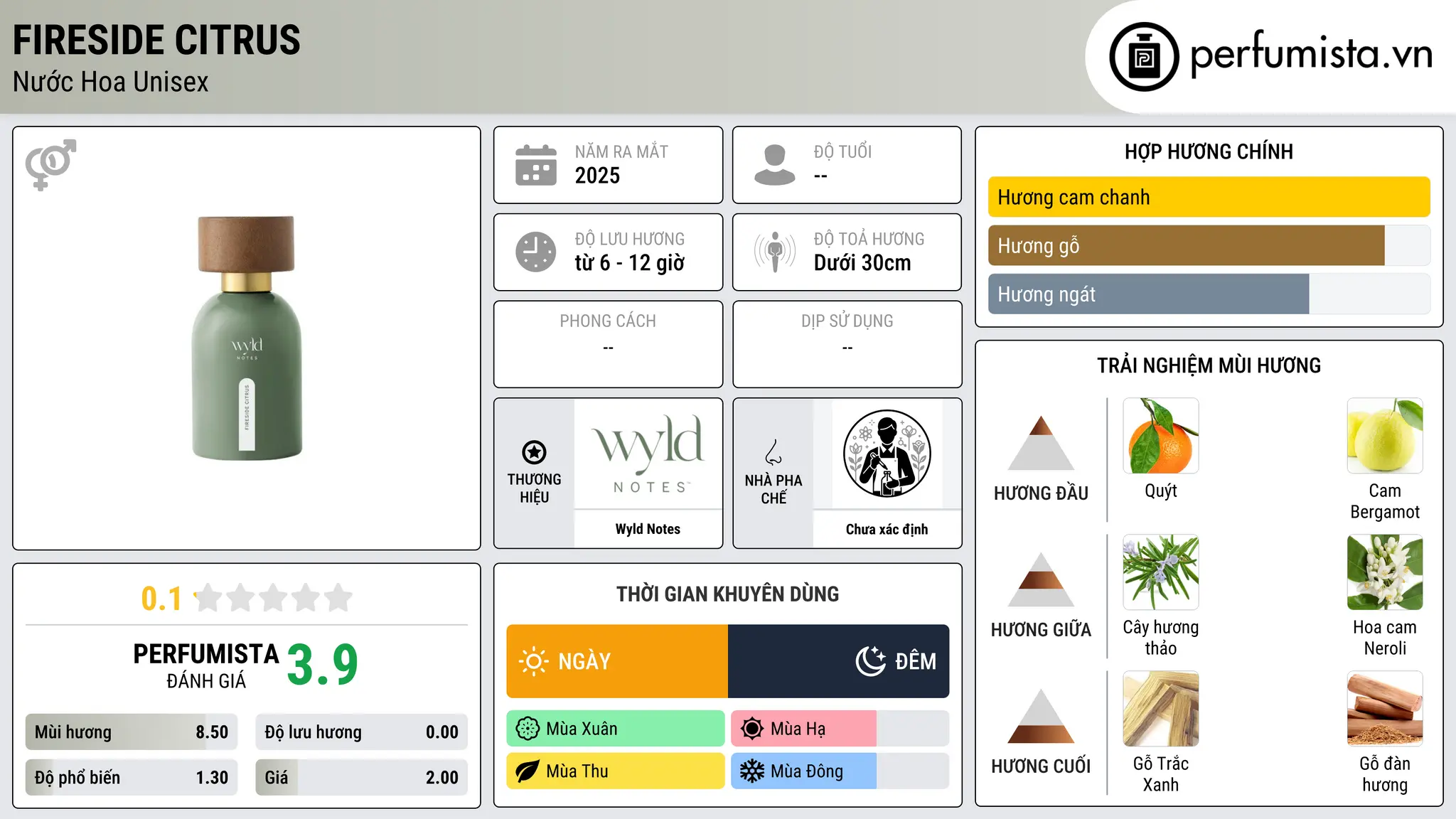Click the HƯƠNG GIỮA label
Screen dimensions: 1456x819
click(1041, 630)
